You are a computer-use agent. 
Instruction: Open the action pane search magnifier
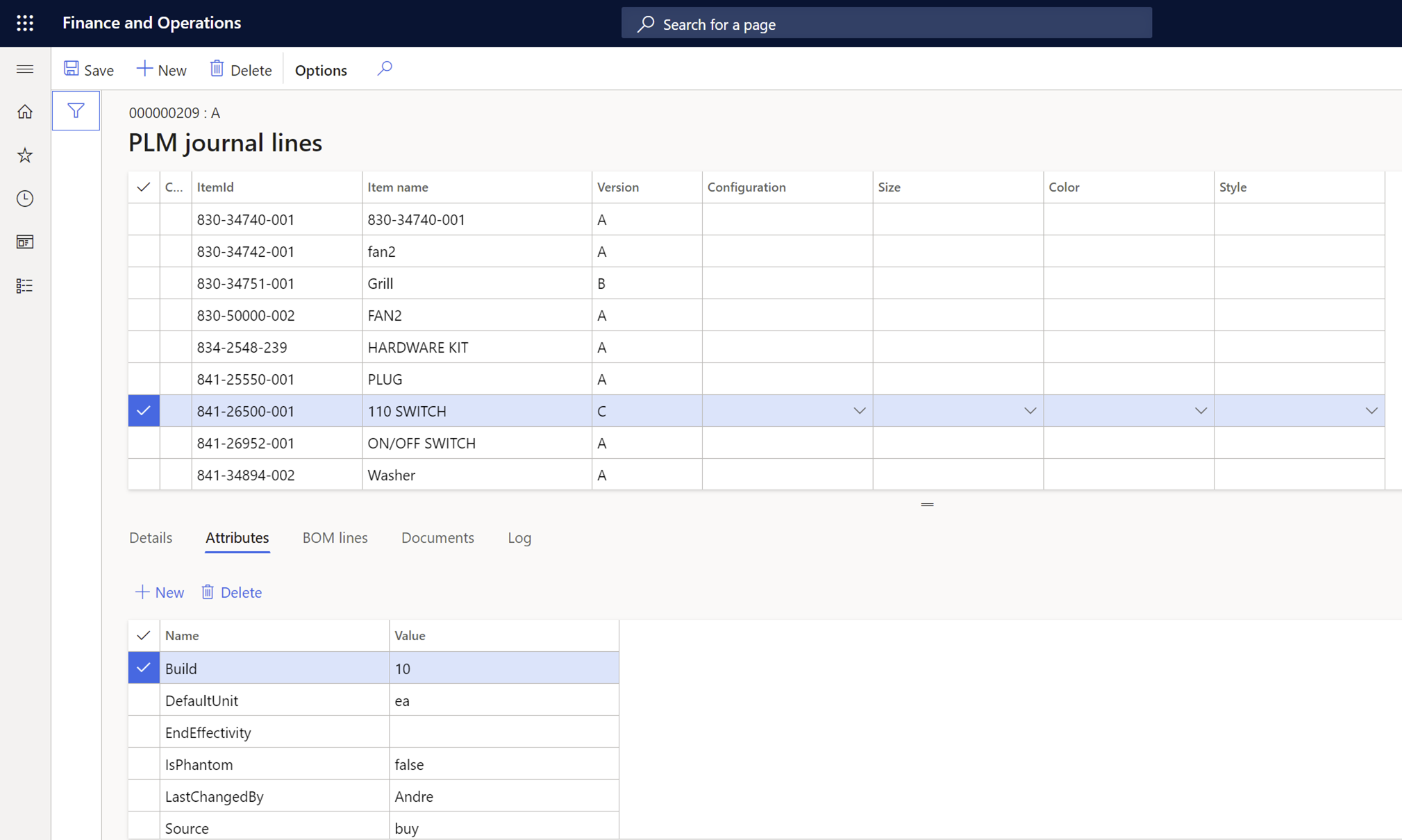[385, 69]
